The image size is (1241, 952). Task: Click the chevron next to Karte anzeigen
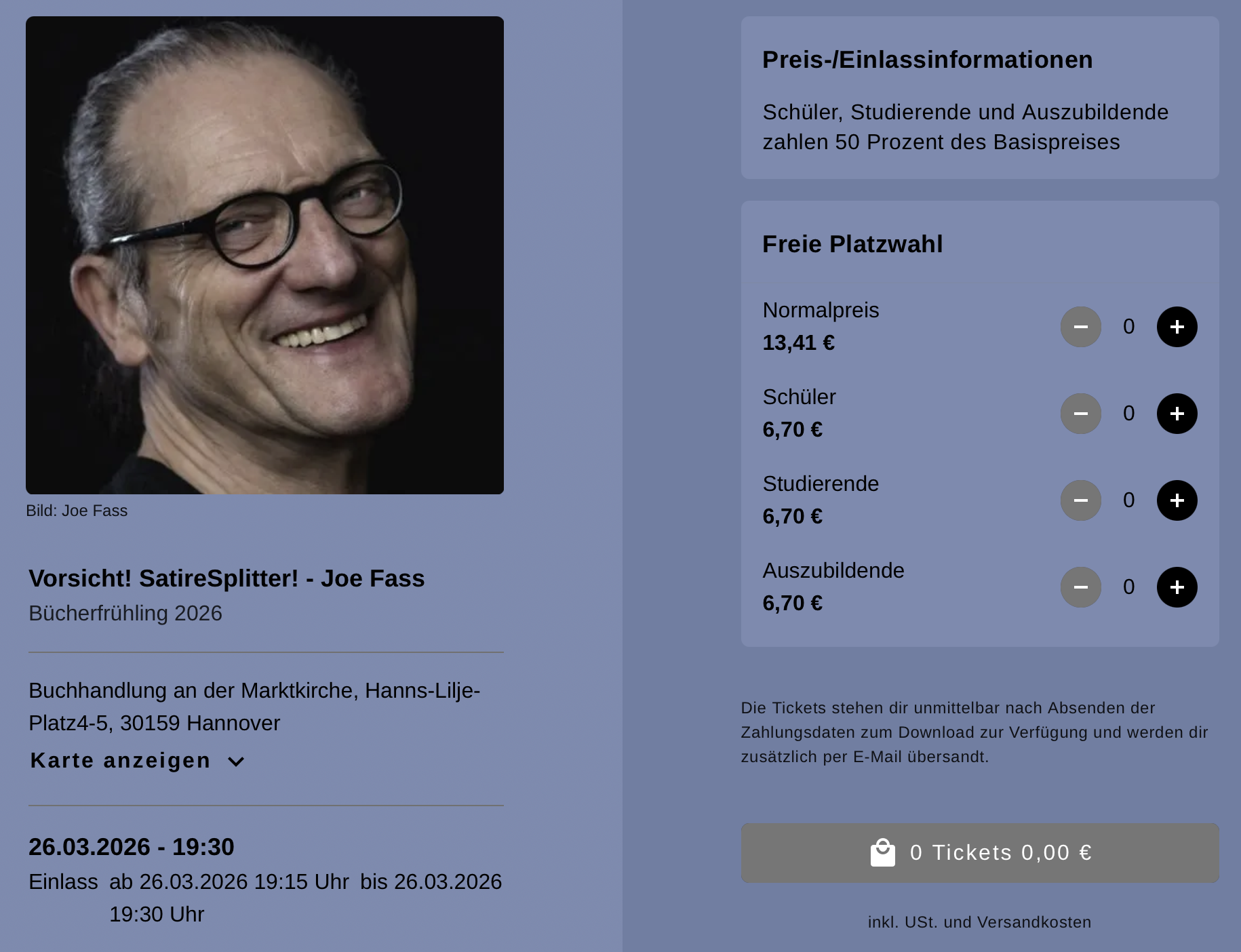[x=236, y=761]
